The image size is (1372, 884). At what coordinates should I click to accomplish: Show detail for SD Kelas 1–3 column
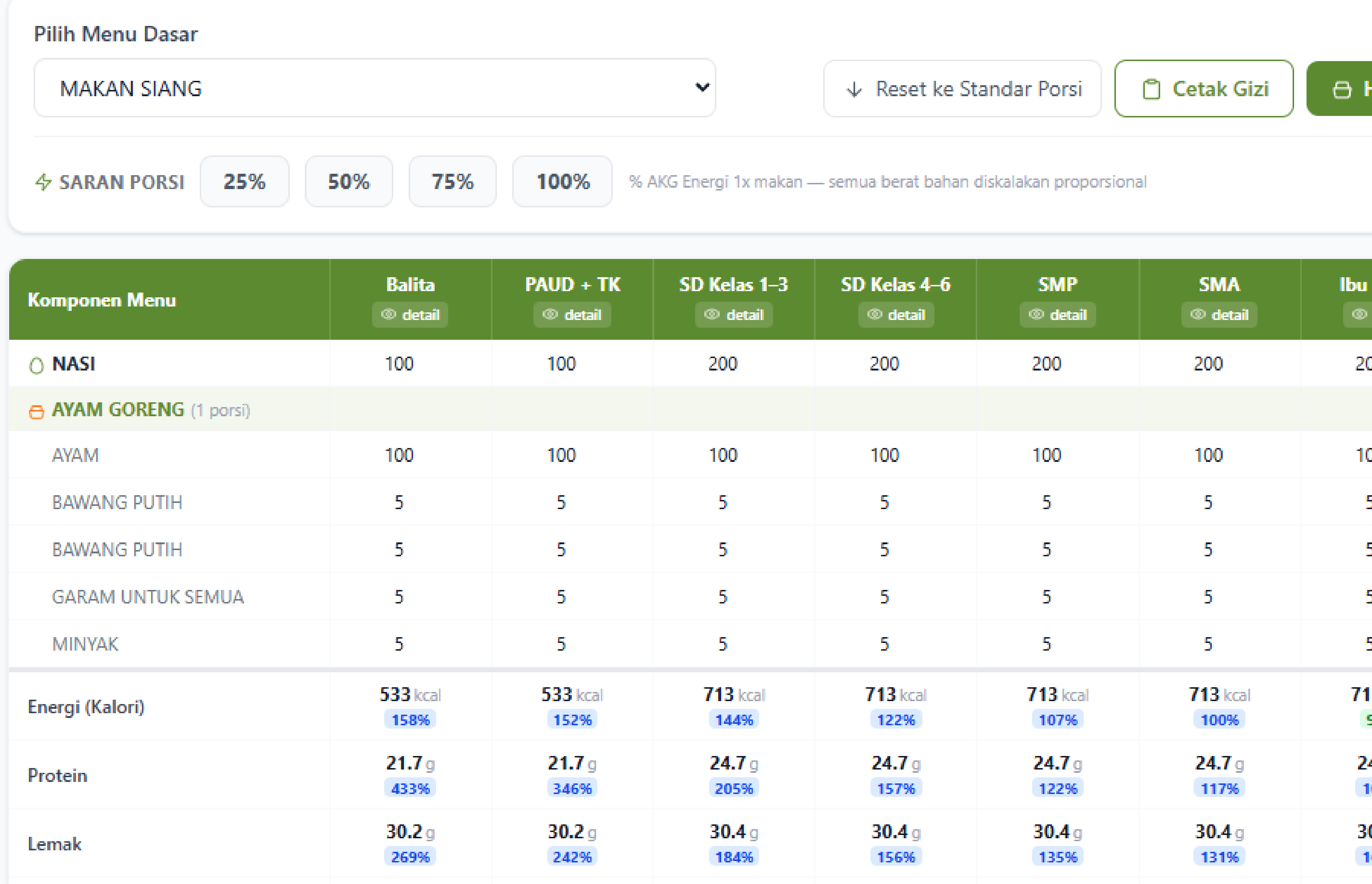(734, 315)
